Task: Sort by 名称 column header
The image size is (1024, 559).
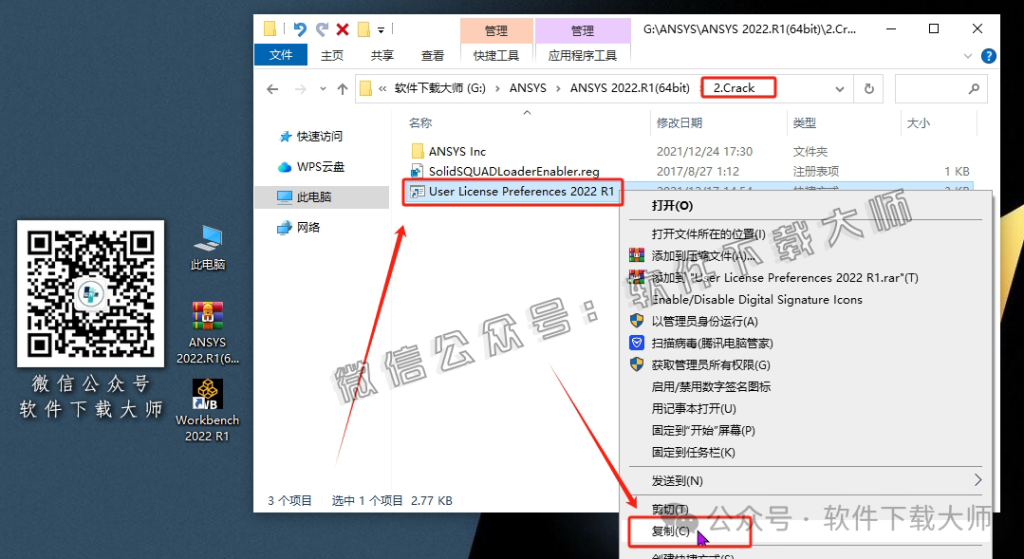Action: (x=421, y=123)
